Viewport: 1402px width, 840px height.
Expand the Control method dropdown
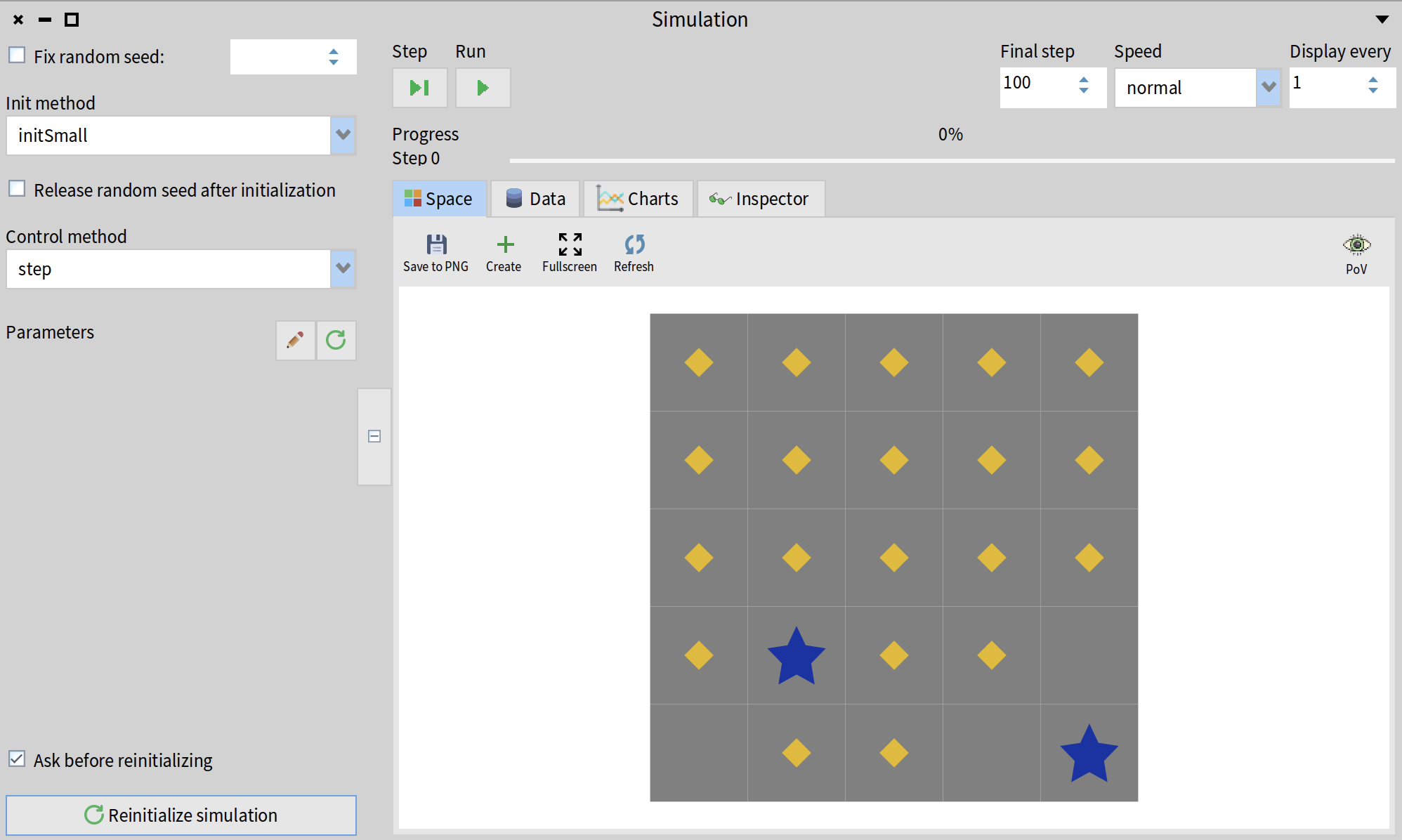343,268
